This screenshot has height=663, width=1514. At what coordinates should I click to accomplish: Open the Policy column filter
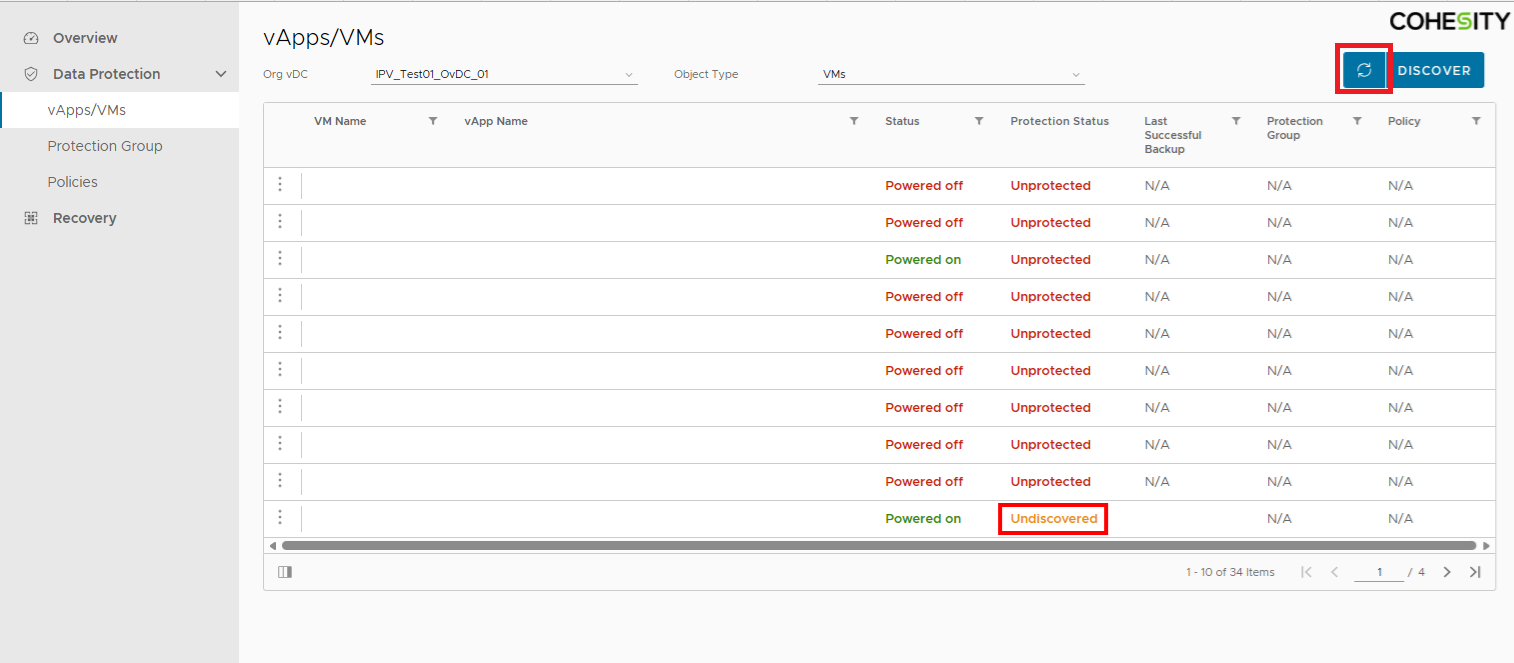tap(1476, 121)
